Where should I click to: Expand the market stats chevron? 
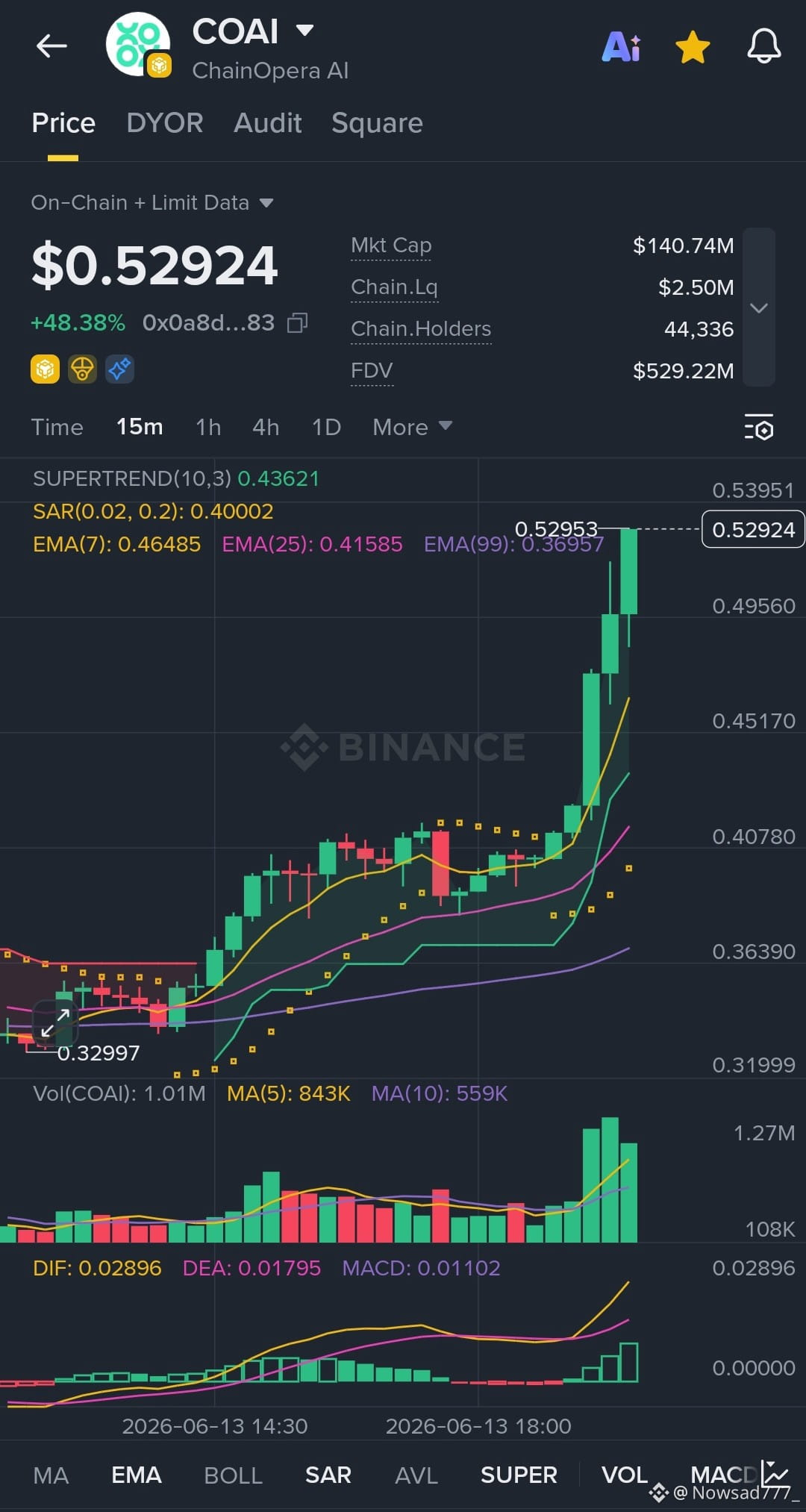[x=759, y=307]
